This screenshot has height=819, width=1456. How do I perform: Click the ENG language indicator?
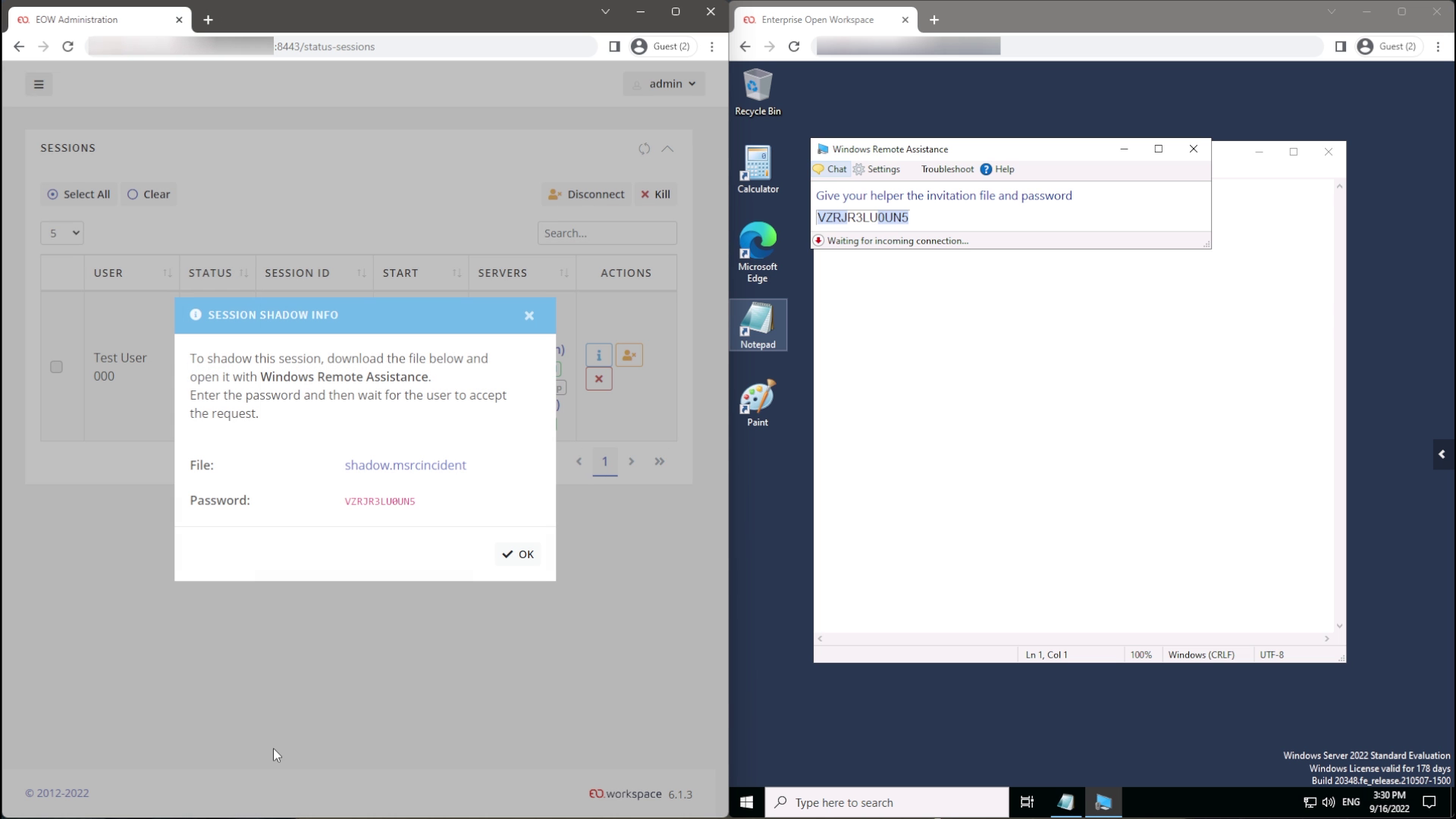pyautogui.click(x=1351, y=802)
